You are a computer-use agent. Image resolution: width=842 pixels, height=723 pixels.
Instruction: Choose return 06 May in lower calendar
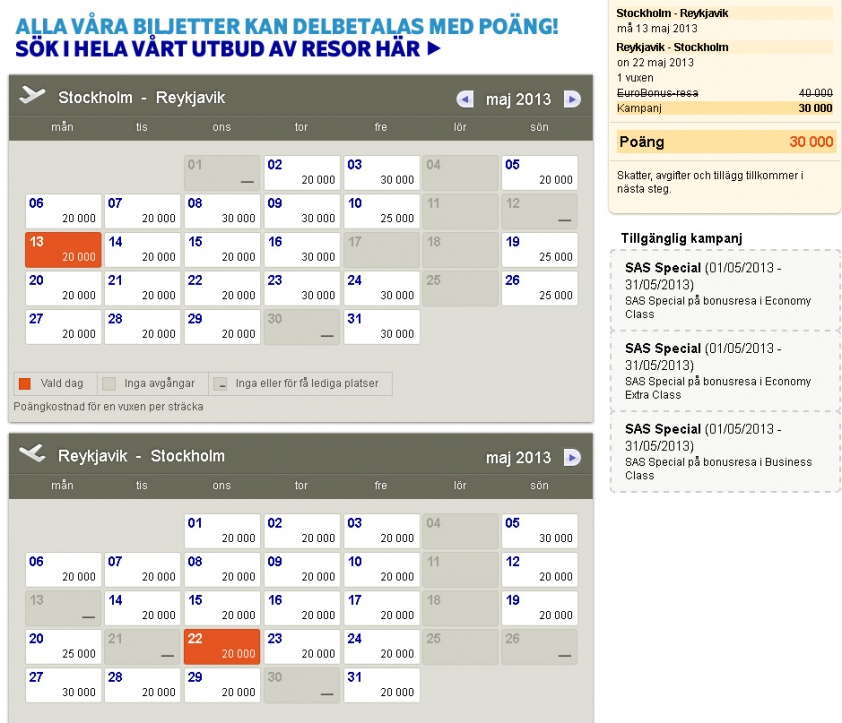(x=63, y=569)
